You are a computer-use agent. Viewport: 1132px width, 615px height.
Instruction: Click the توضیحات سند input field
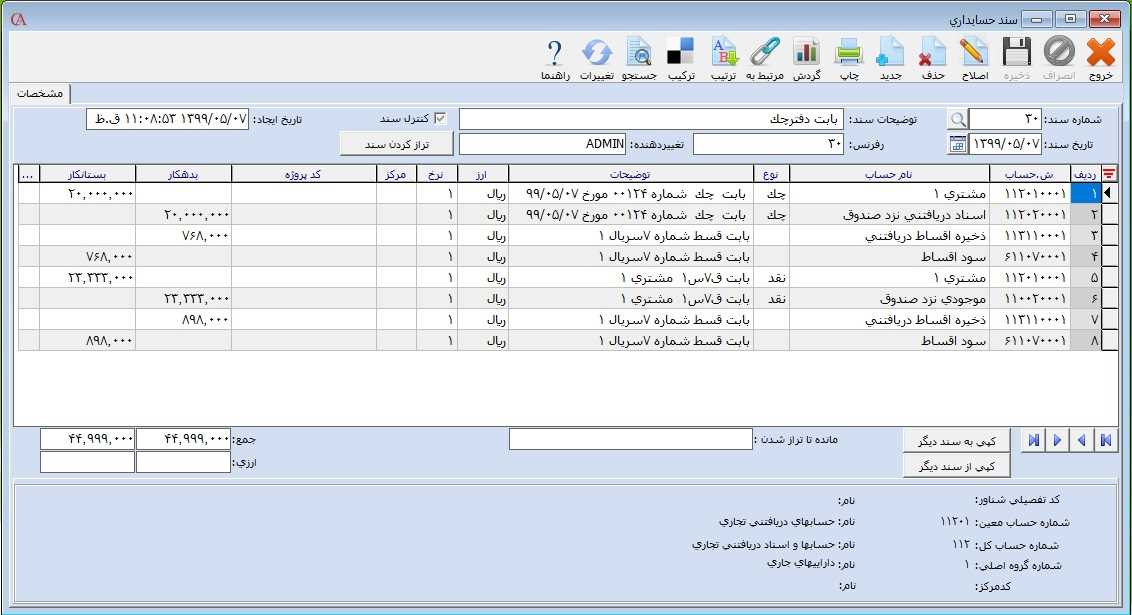(650, 119)
